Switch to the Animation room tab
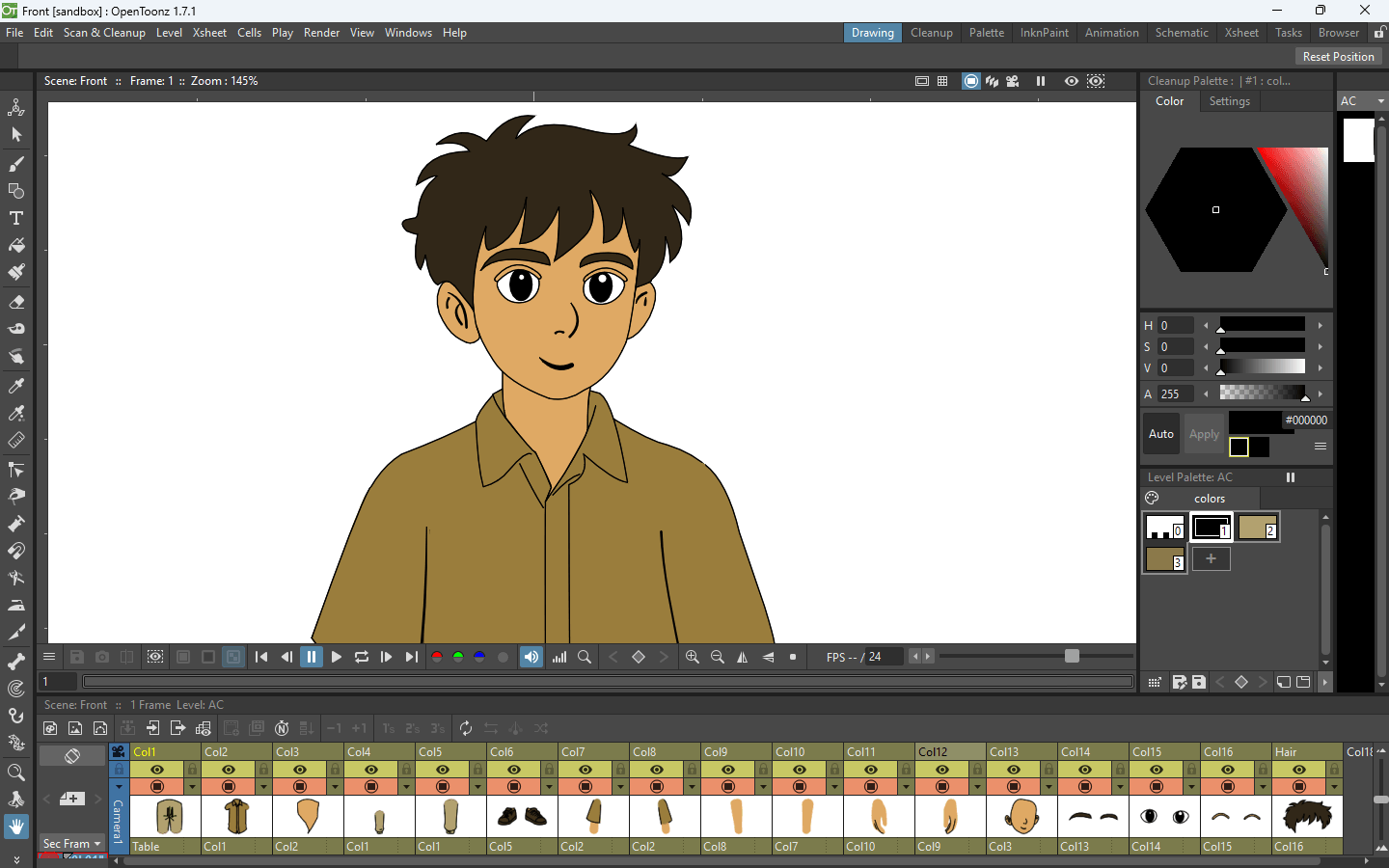The width and height of the screenshot is (1389, 868). tap(1111, 33)
